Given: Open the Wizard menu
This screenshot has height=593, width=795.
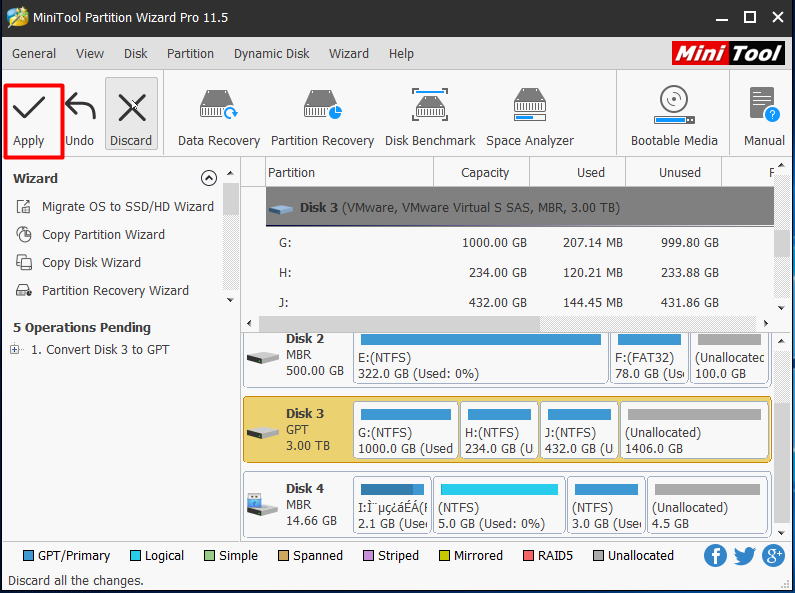Looking at the screenshot, I should [x=349, y=54].
